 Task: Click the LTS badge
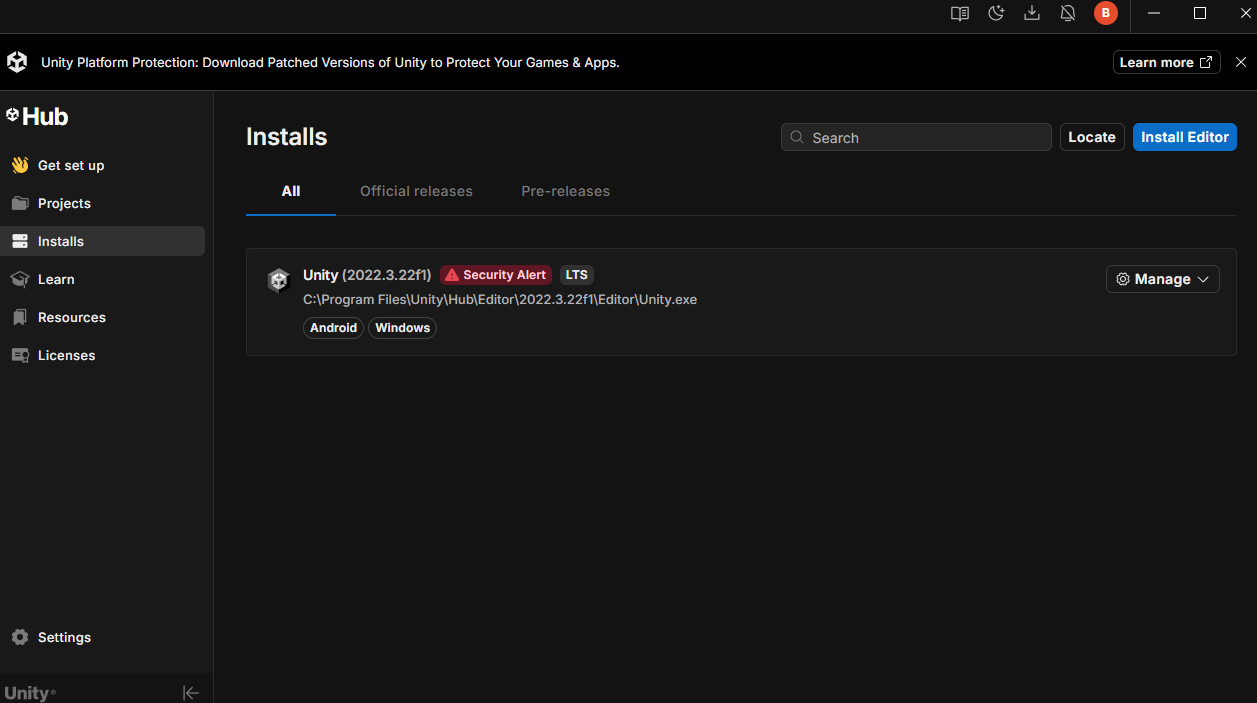tap(577, 275)
